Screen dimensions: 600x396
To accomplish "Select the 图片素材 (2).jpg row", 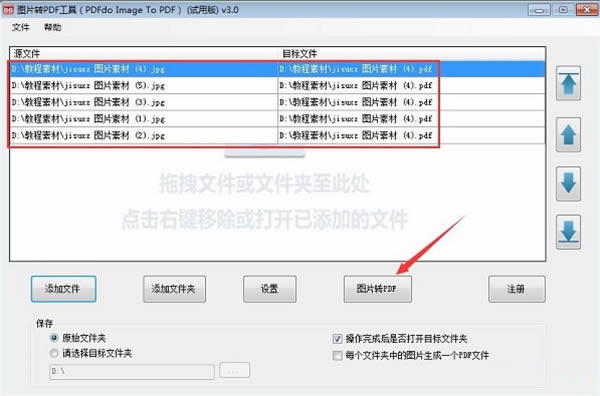I will [x=277, y=135].
